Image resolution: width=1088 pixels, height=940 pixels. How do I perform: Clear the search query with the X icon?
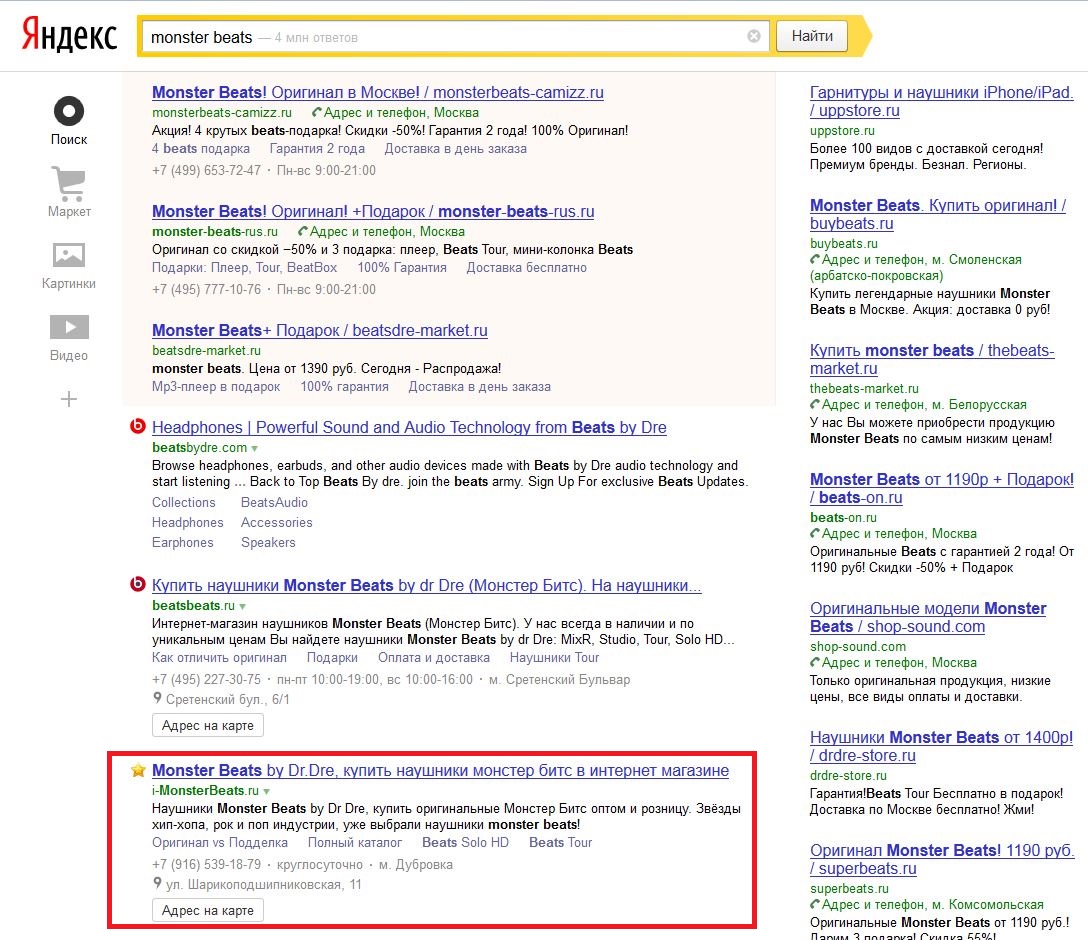click(x=754, y=36)
